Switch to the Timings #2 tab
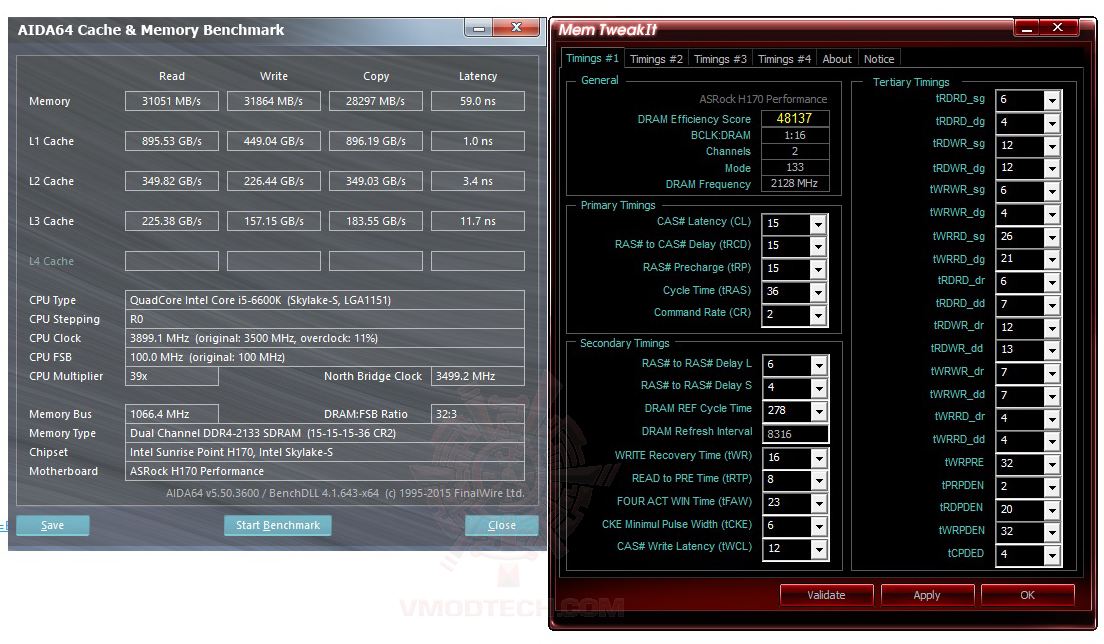The width and height of the screenshot is (1104, 644). pyautogui.click(x=656, y=59)
